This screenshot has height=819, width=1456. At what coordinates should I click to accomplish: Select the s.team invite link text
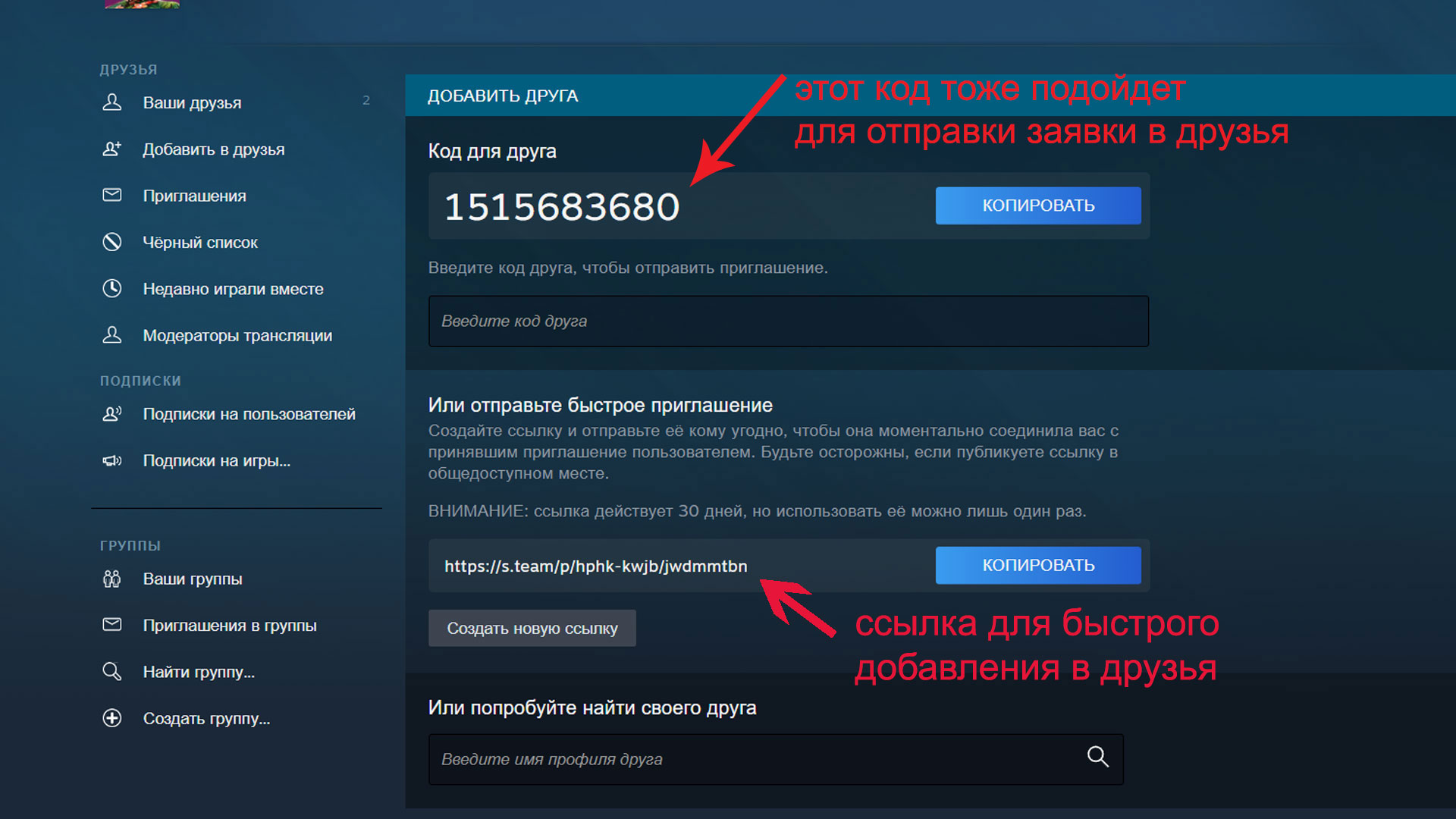pyautogui.click(x=596, y=566)
